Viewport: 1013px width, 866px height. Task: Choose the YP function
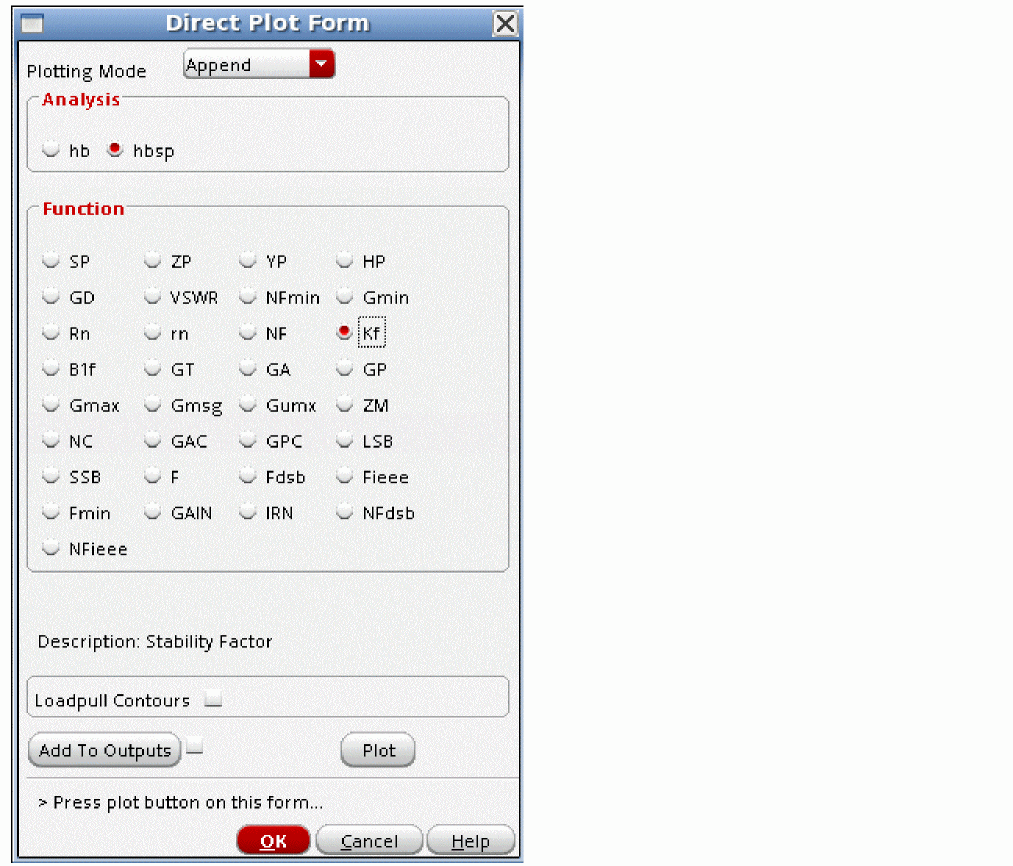[x=247, y=260]
